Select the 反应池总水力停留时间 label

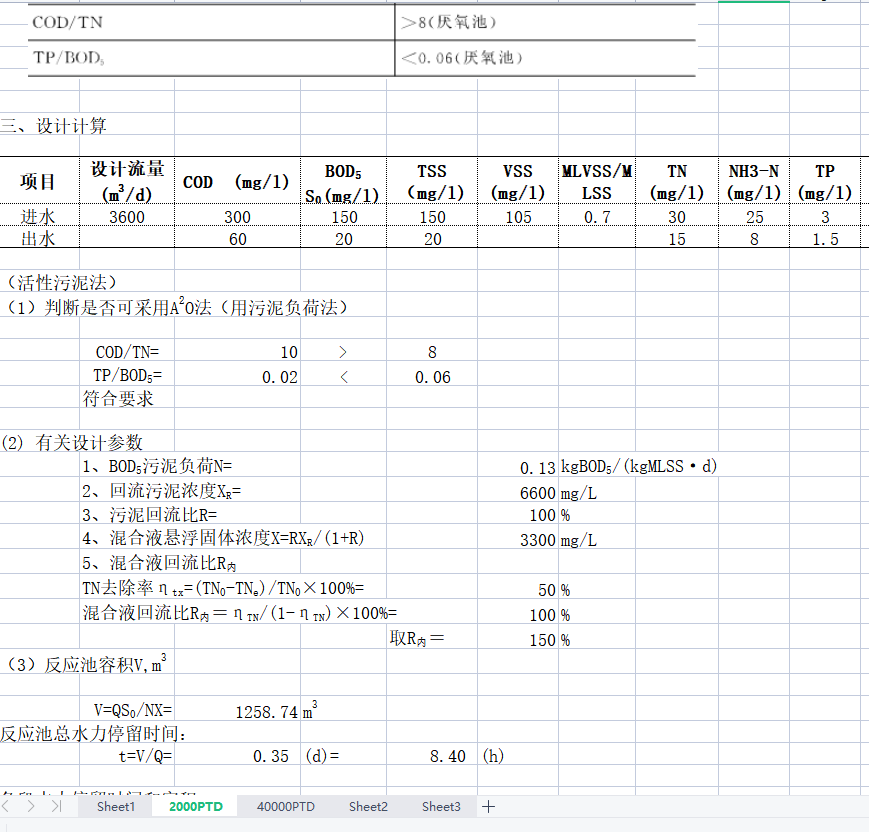(x=93, y=733)
